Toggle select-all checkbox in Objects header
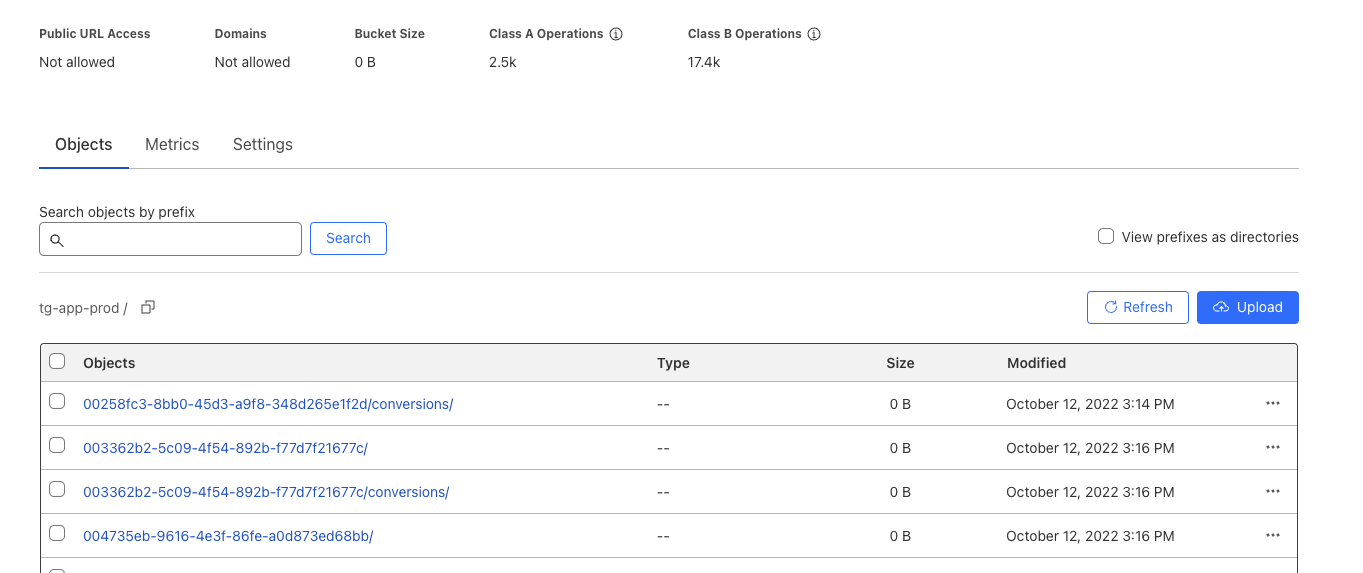The width and height of the screenshot is (1363, 573). click(x=57, y=362)
